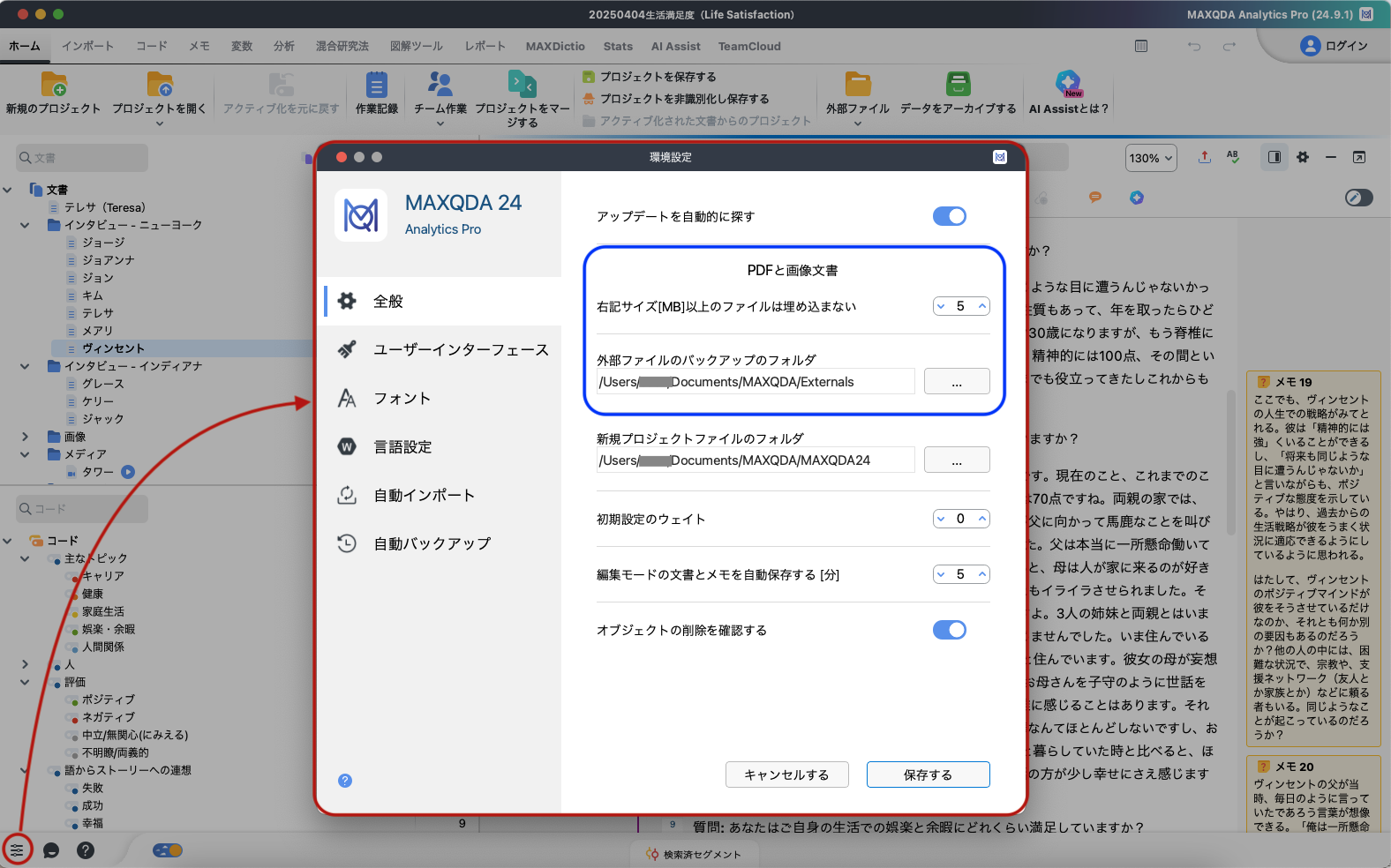1391x868 pixels.
Task: Click the help icon in 環境設定 dialog
Action: [x=345, y=781]
